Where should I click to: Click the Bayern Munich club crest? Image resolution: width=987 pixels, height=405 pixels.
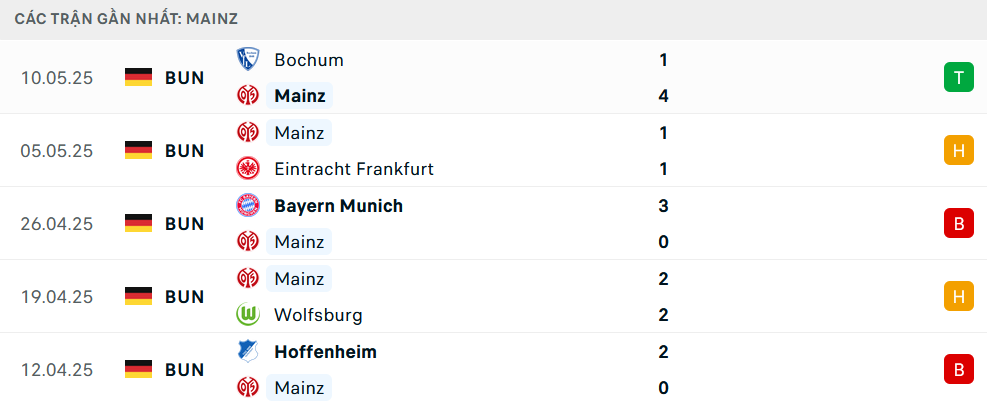(248, 205)
